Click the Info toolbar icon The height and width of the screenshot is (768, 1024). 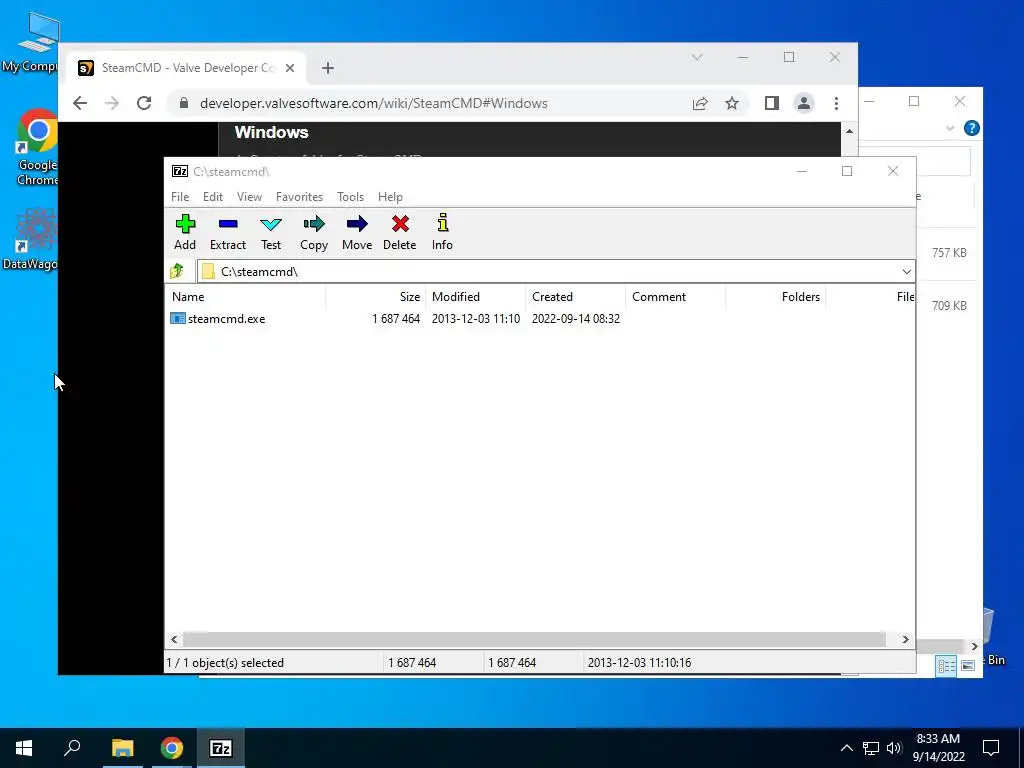pyautogui.click(x=442, y=232)
